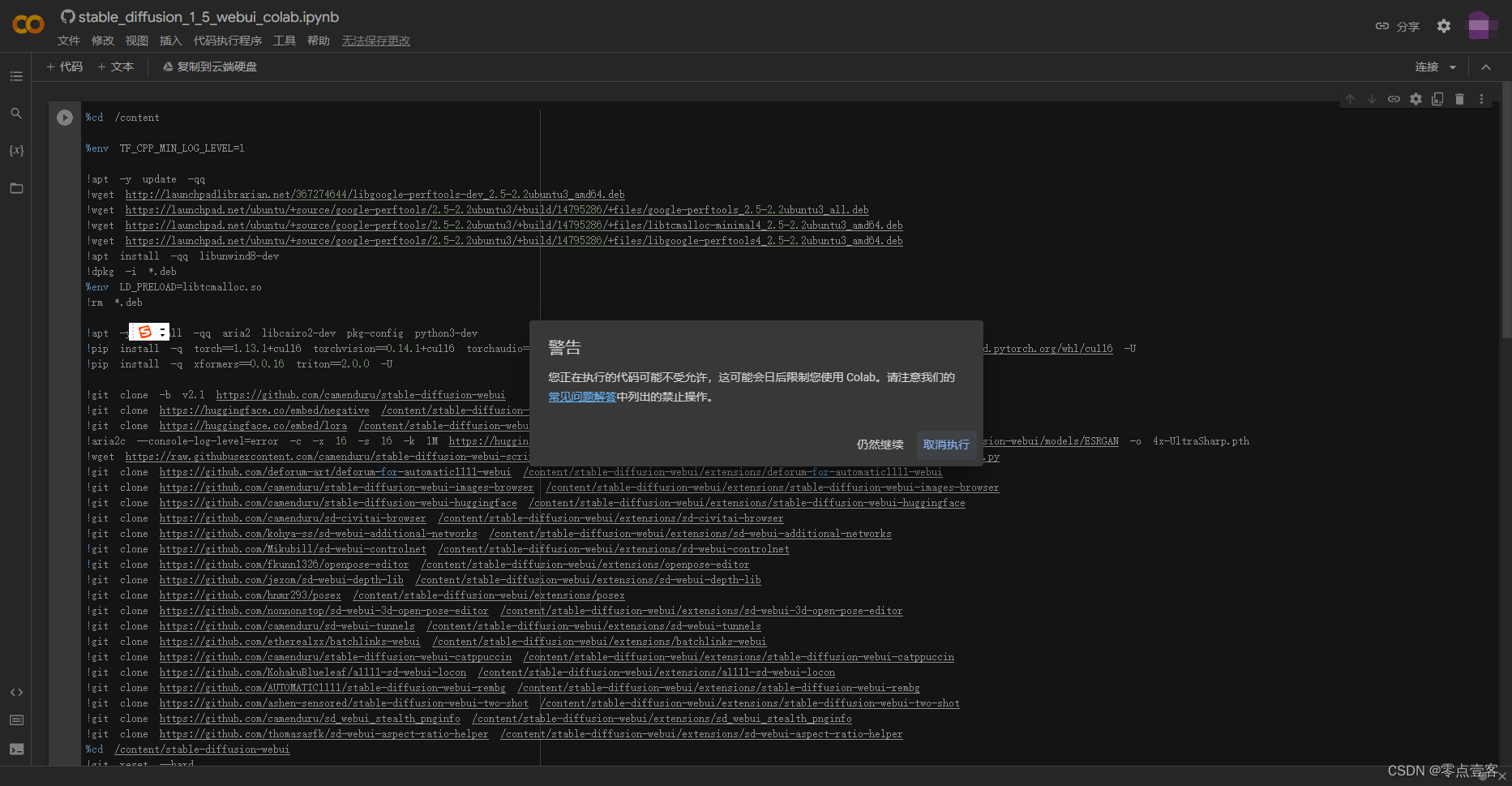The image size is (1512, 786).
Task: Open the deforum-for-automatic1111-webui GitHub link
Action: pyautogui.click(x=335, y=472)
